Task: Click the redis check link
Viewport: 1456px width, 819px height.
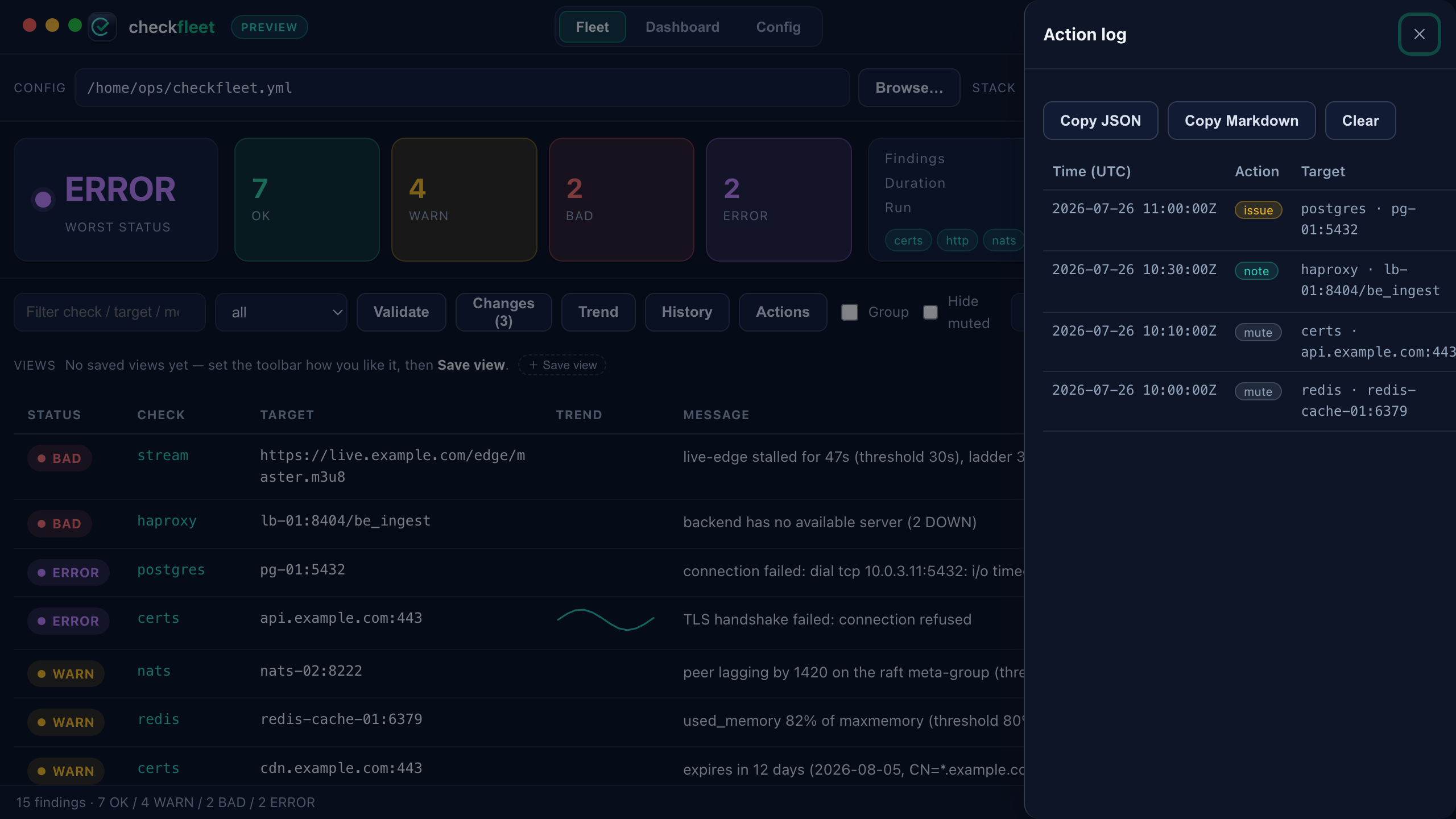Action: click(158, 719)
